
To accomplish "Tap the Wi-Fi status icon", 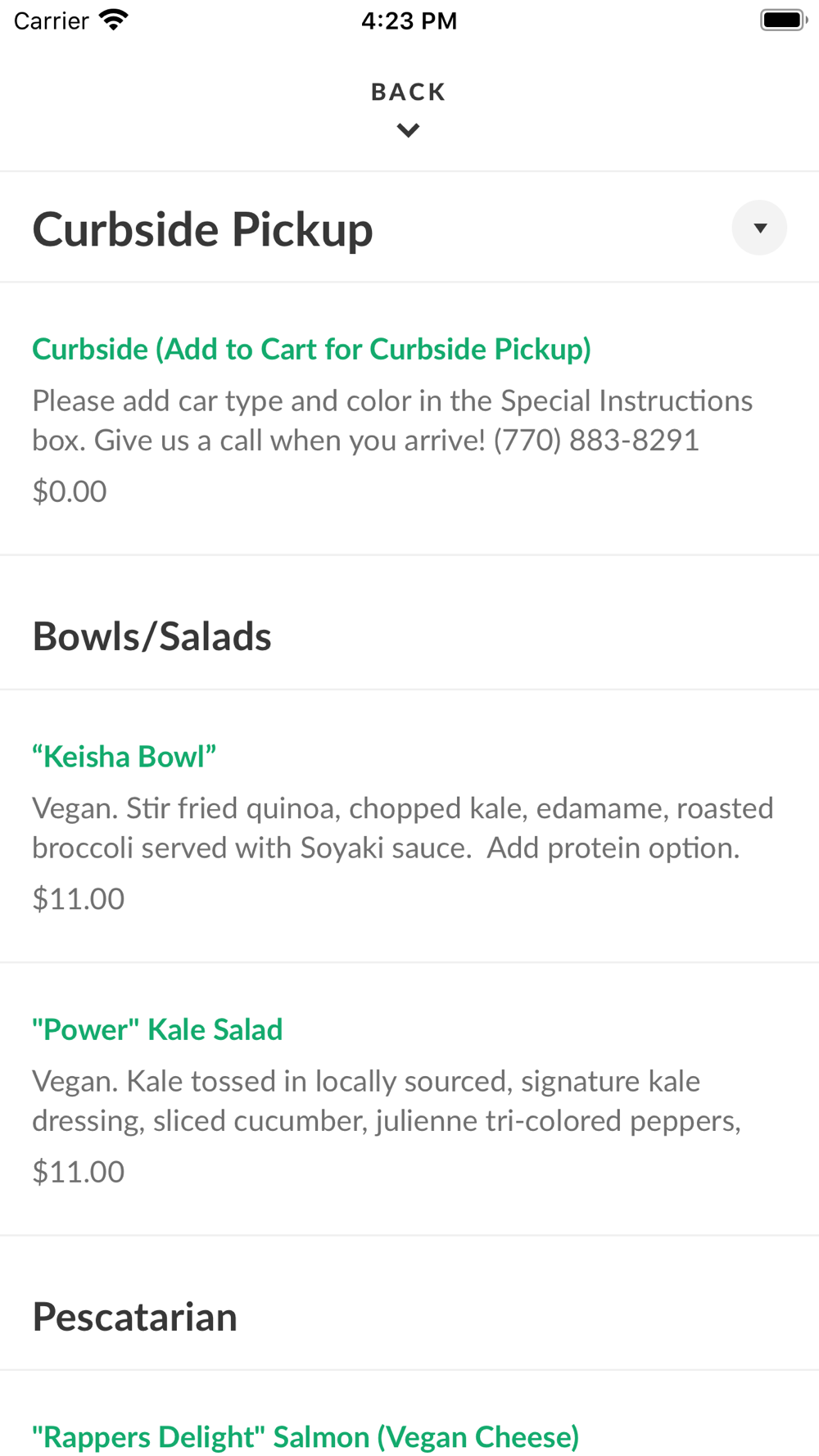I will tap(114, 20).
